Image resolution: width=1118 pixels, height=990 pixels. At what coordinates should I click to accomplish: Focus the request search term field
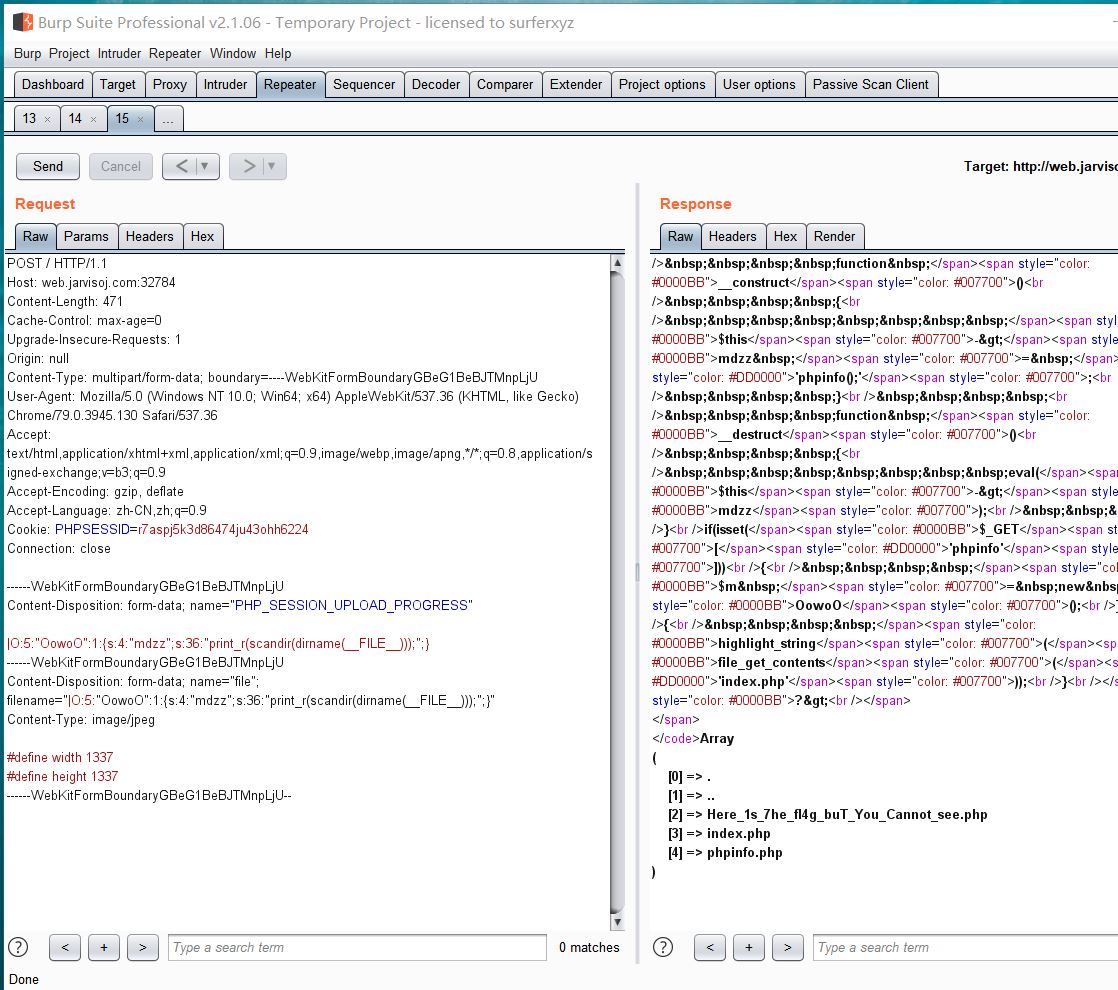(357, 947)
